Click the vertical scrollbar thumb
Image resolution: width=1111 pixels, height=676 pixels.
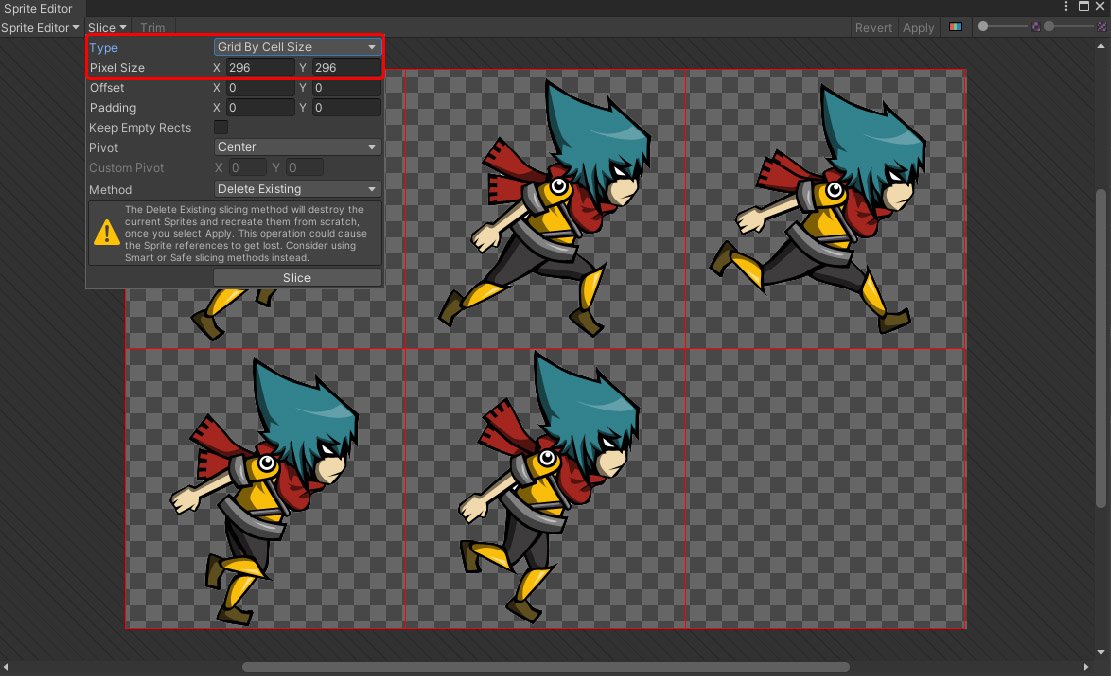click(1100, 348)
